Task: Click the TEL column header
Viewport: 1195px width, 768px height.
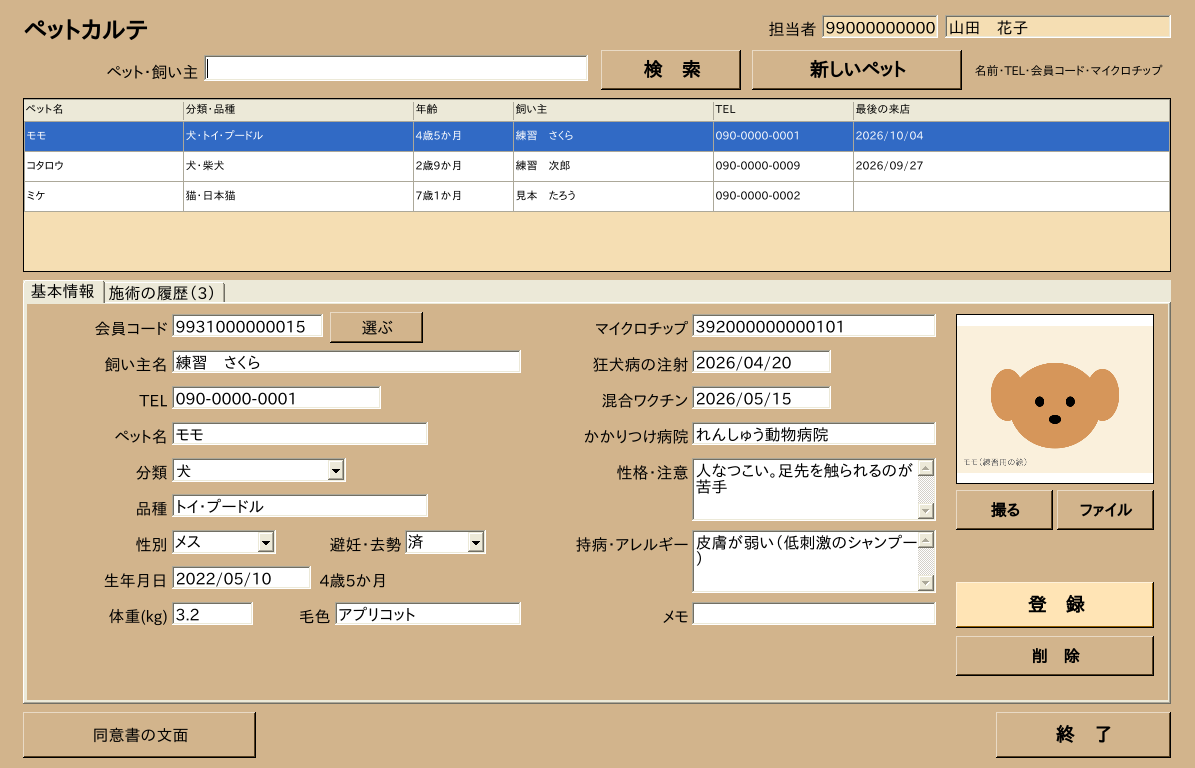Action: [783, 110]
